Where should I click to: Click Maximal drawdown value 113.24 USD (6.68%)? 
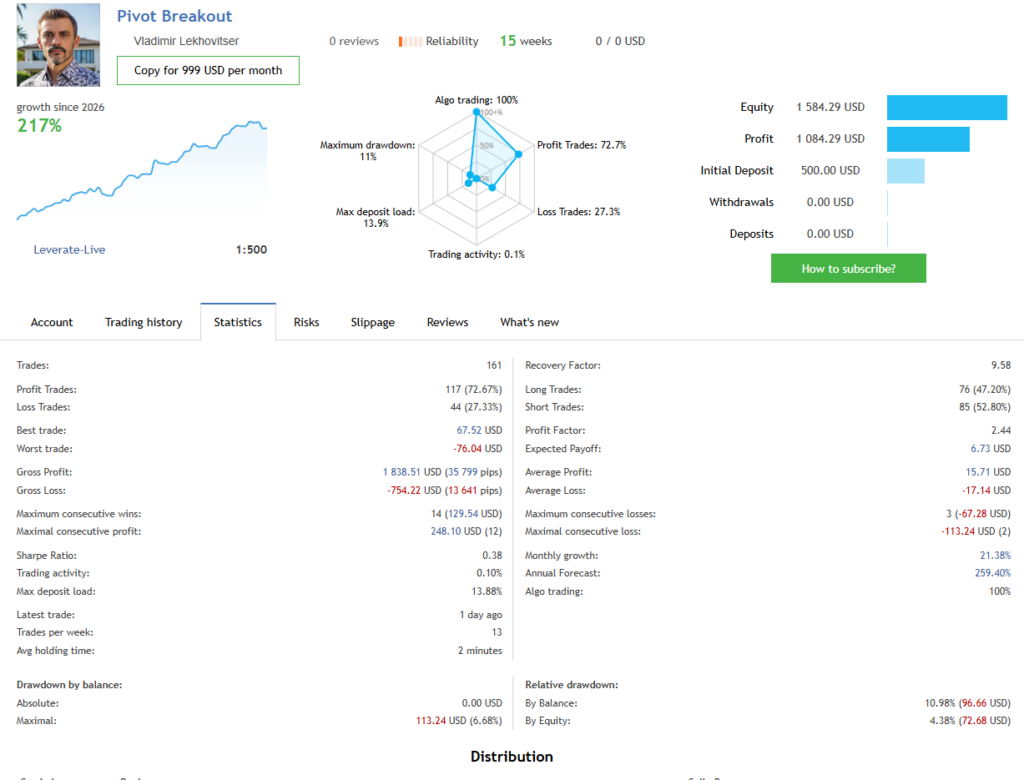pos(459,721)
